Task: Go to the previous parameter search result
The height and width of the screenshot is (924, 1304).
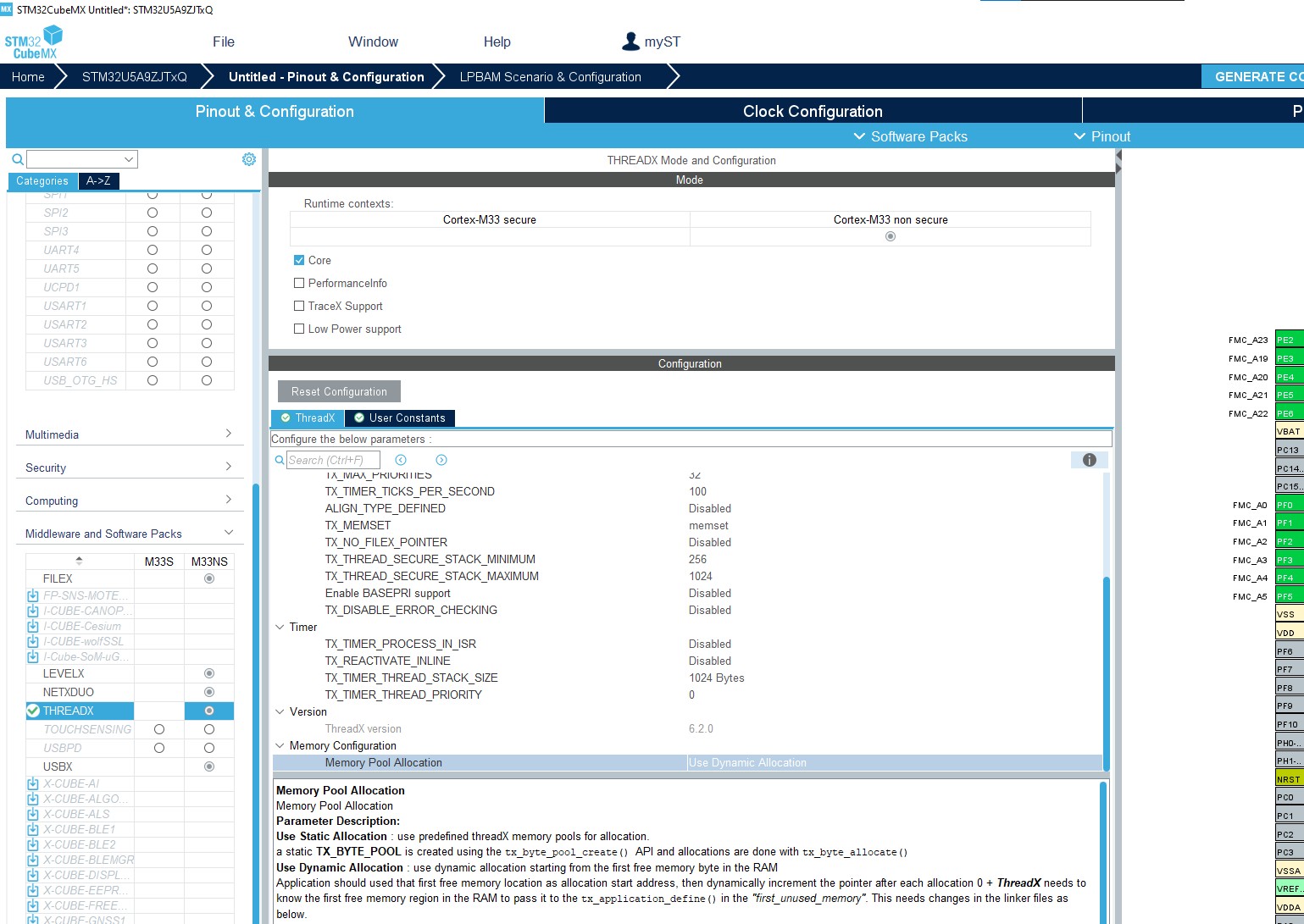Action: click(x=401, y=460)
